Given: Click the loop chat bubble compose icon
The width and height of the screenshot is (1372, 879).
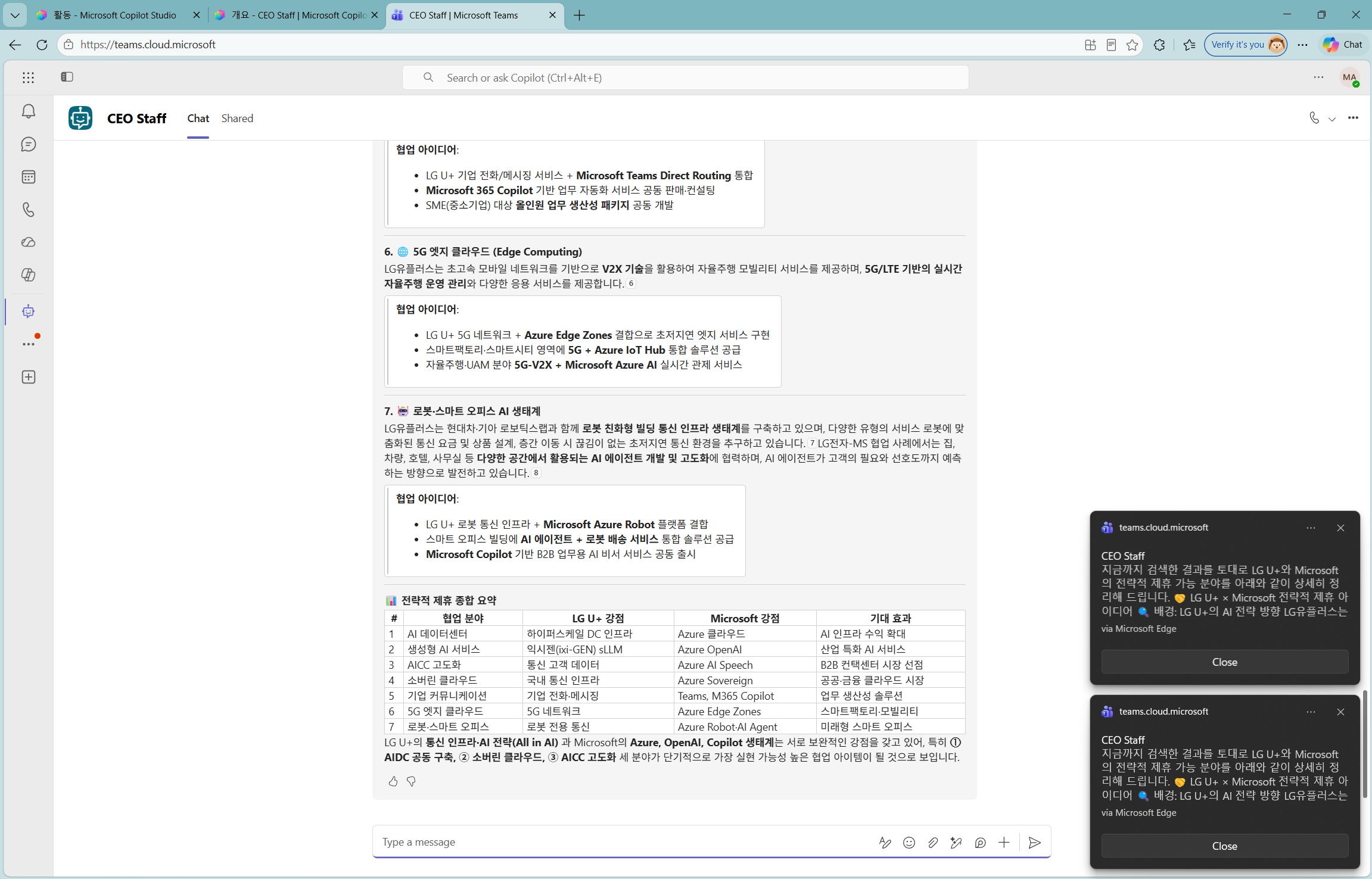Looking at the screenshot, I should pyautogui.click(x=980, y=843).
